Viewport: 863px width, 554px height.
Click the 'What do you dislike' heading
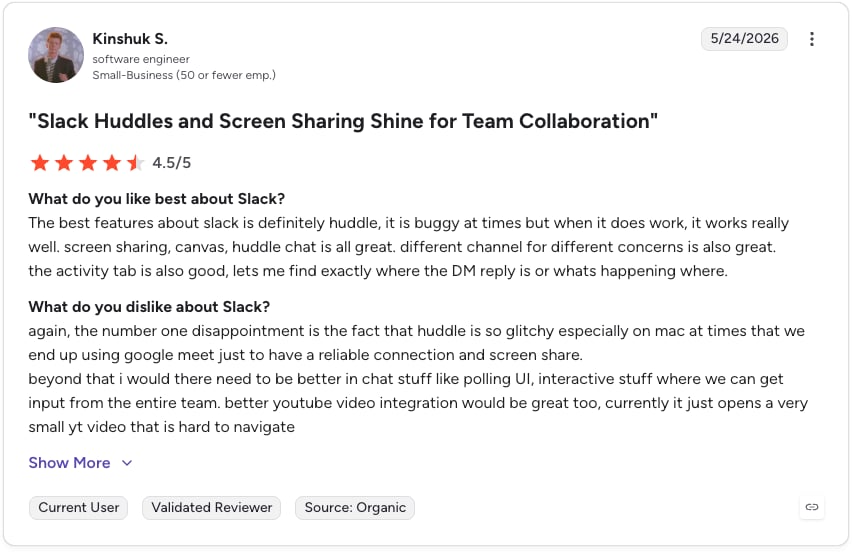coord(149,306)
